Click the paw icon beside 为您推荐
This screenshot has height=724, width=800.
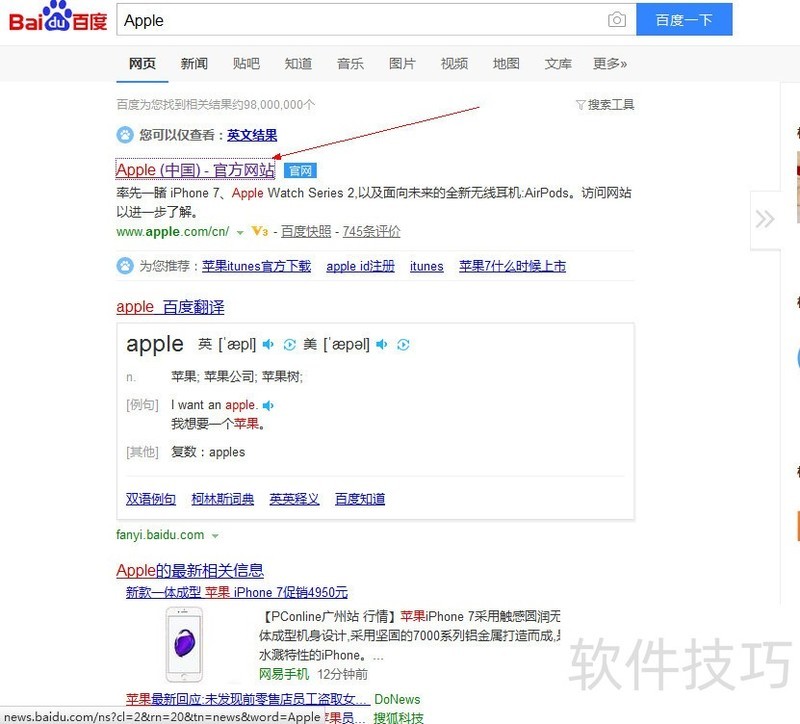[125, 266]
